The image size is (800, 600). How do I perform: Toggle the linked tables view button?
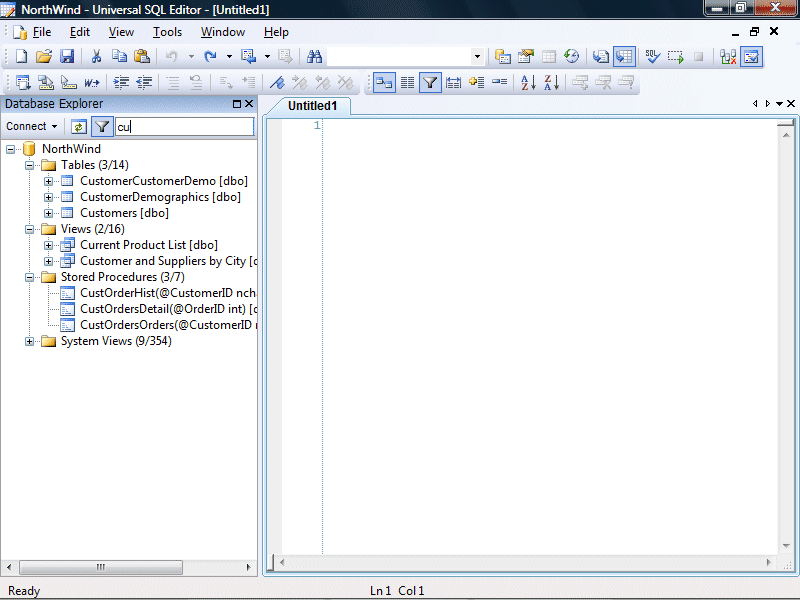(384, 83)
